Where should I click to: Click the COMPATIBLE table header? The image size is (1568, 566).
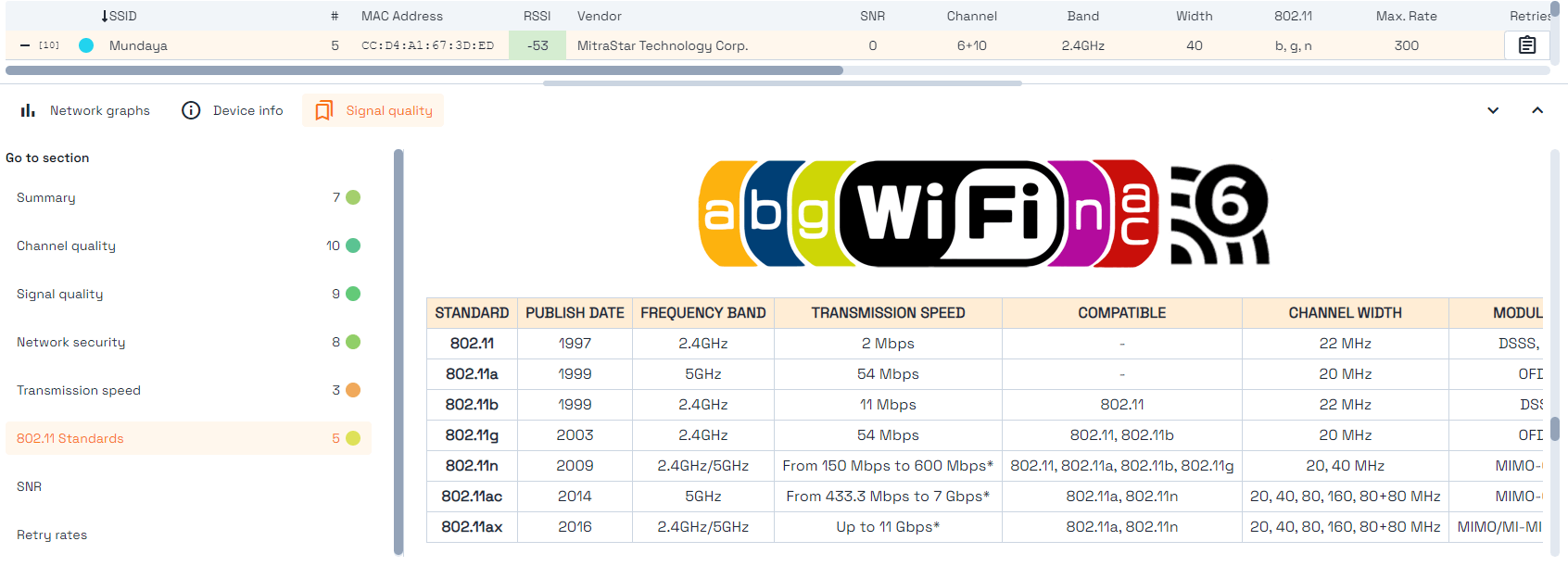point(1122,313)
